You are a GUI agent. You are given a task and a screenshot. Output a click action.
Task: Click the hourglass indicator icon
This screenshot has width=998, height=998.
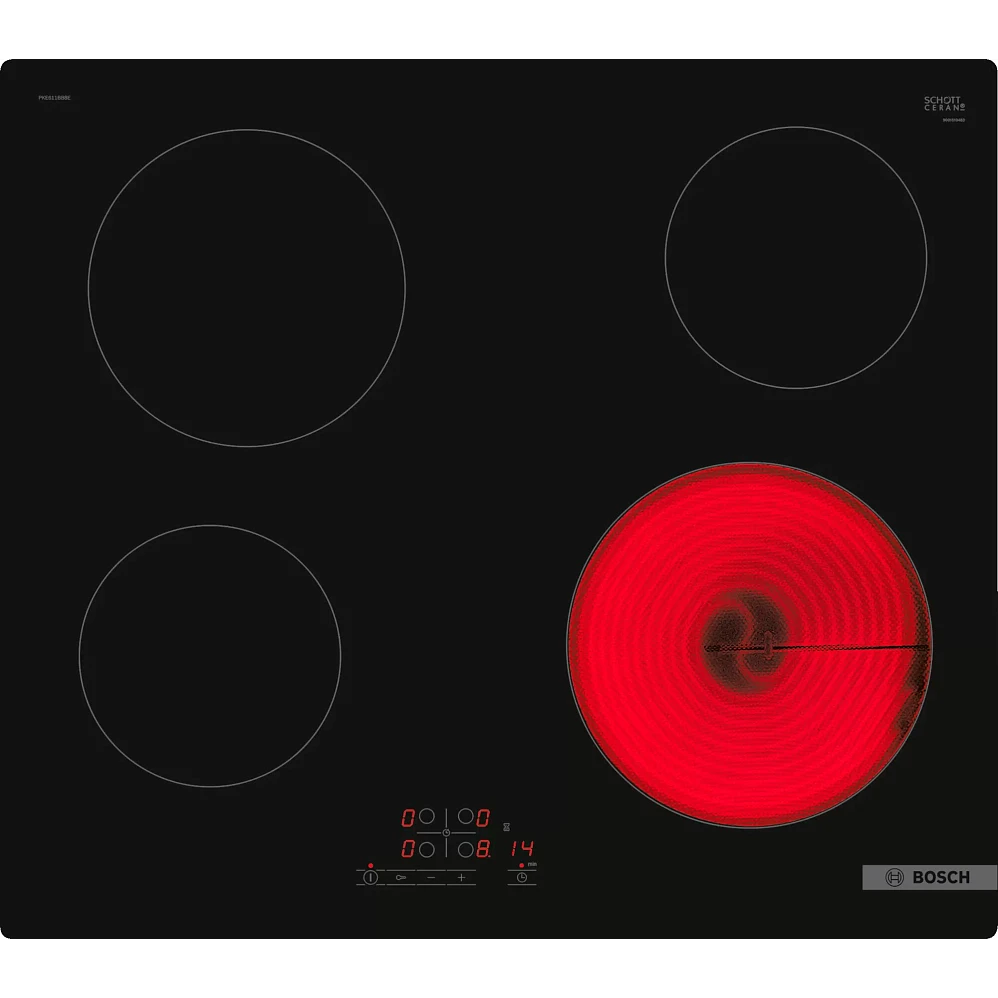point(506,828)
